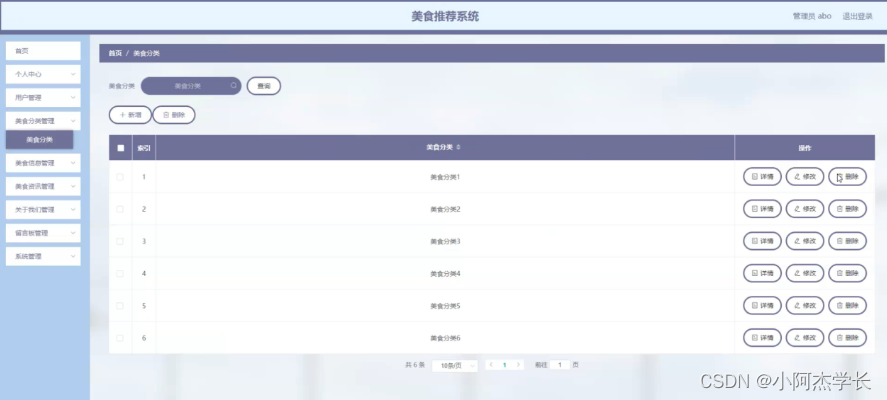The height and width of the screenshot is (400, 887).
Task: View 详情 of 美食分类5
Action: (x=762, y=306)
